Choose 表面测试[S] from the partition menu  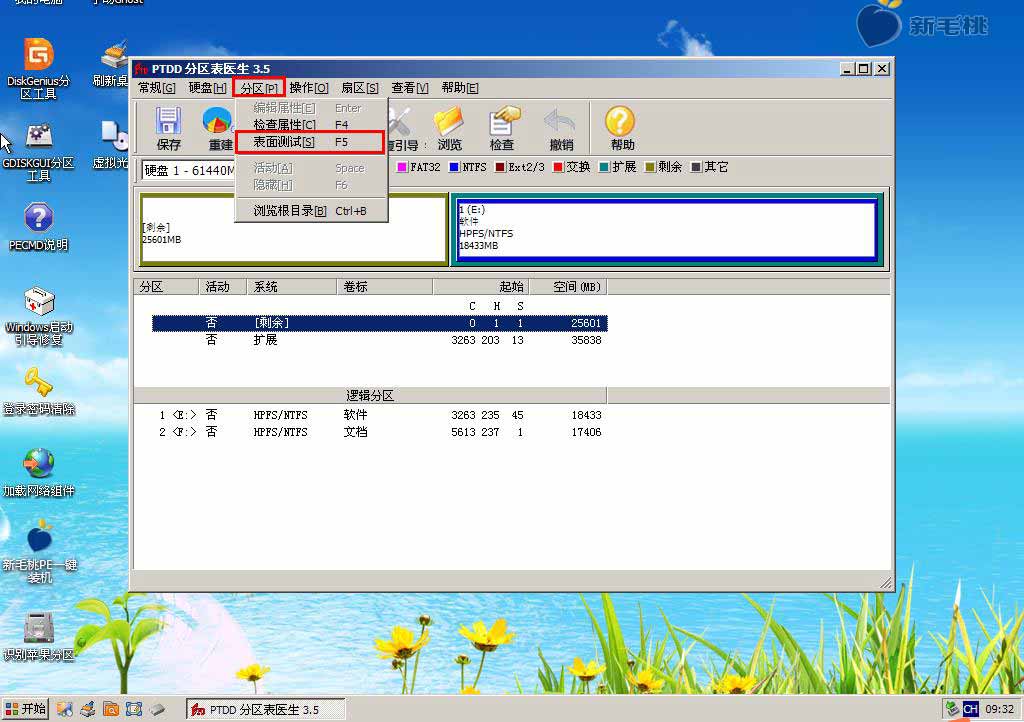pyautogui.click(x=310, y=142)
